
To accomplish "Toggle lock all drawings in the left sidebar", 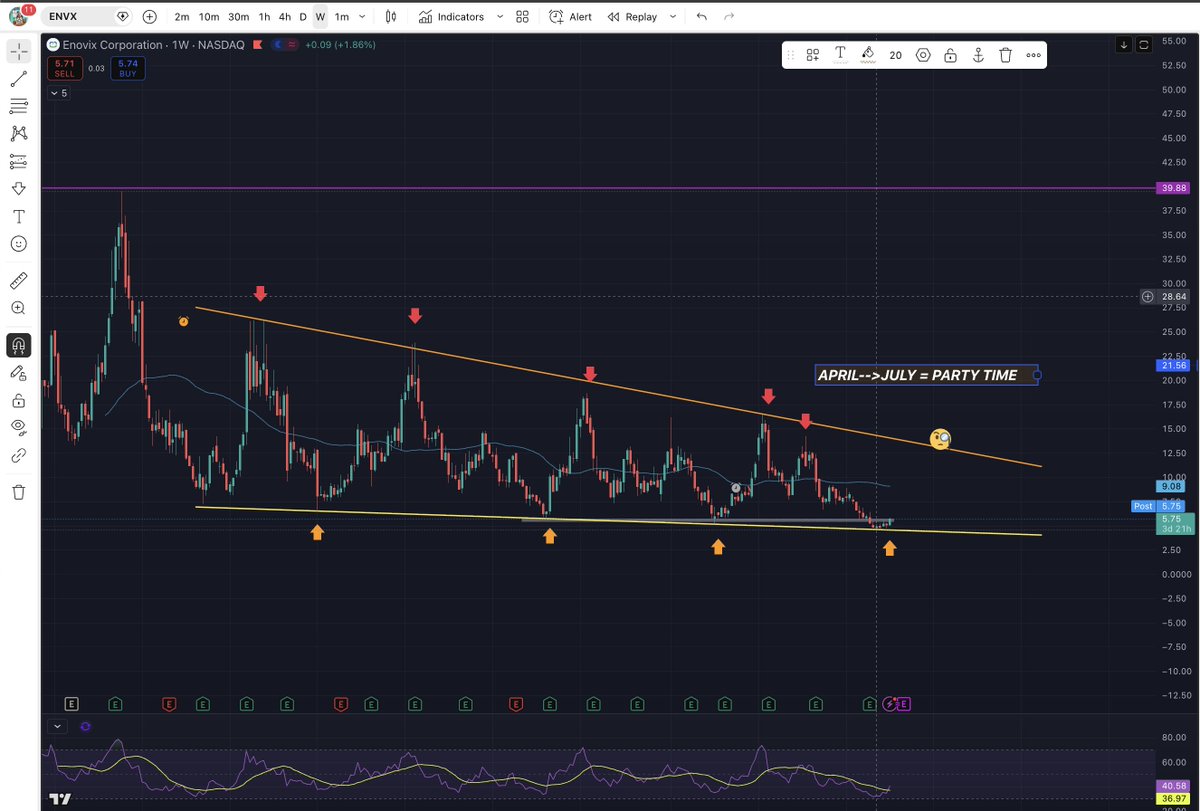I will (18, 400).
